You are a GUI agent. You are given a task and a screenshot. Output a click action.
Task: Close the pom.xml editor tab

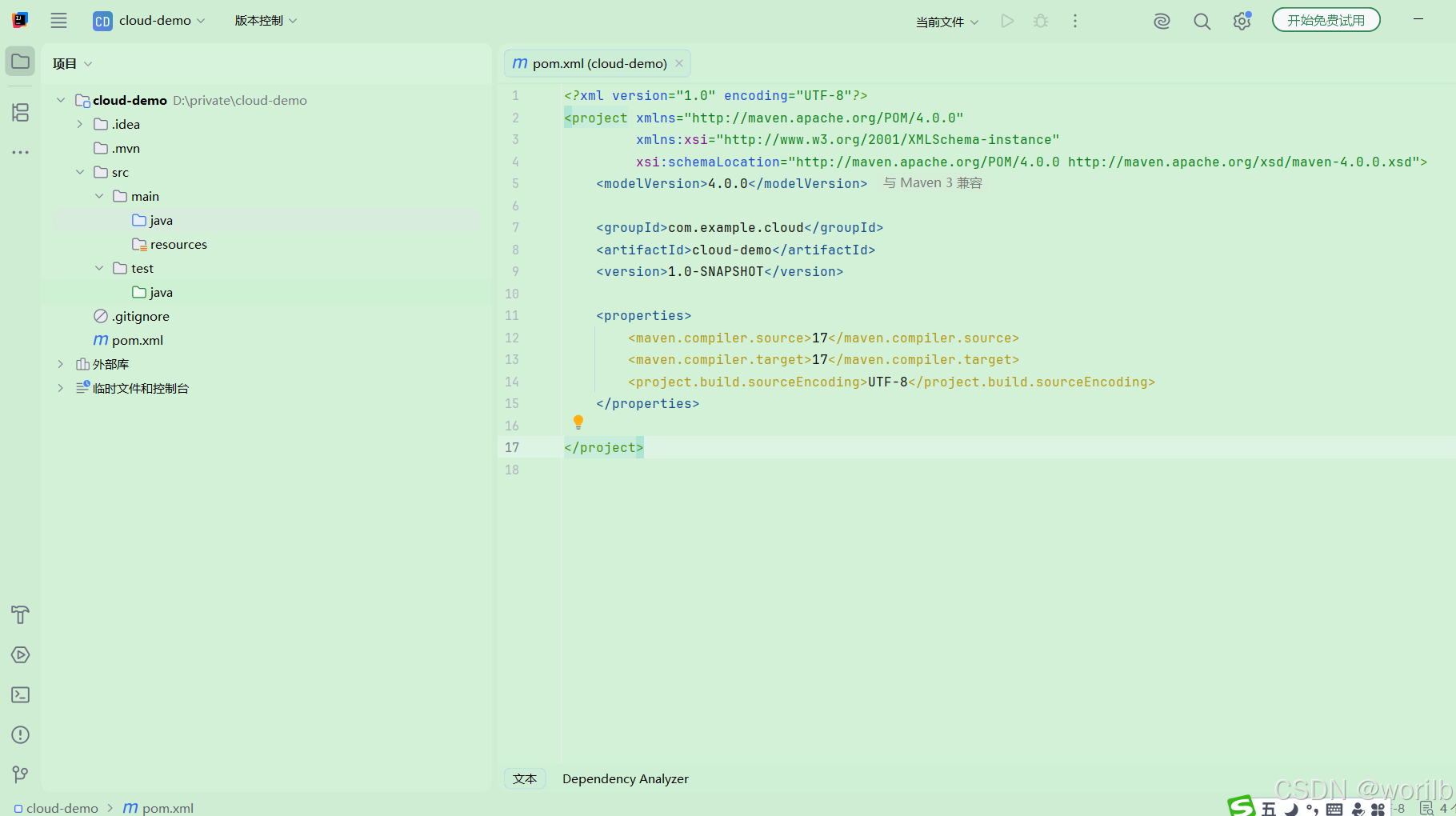click(679, 63)
